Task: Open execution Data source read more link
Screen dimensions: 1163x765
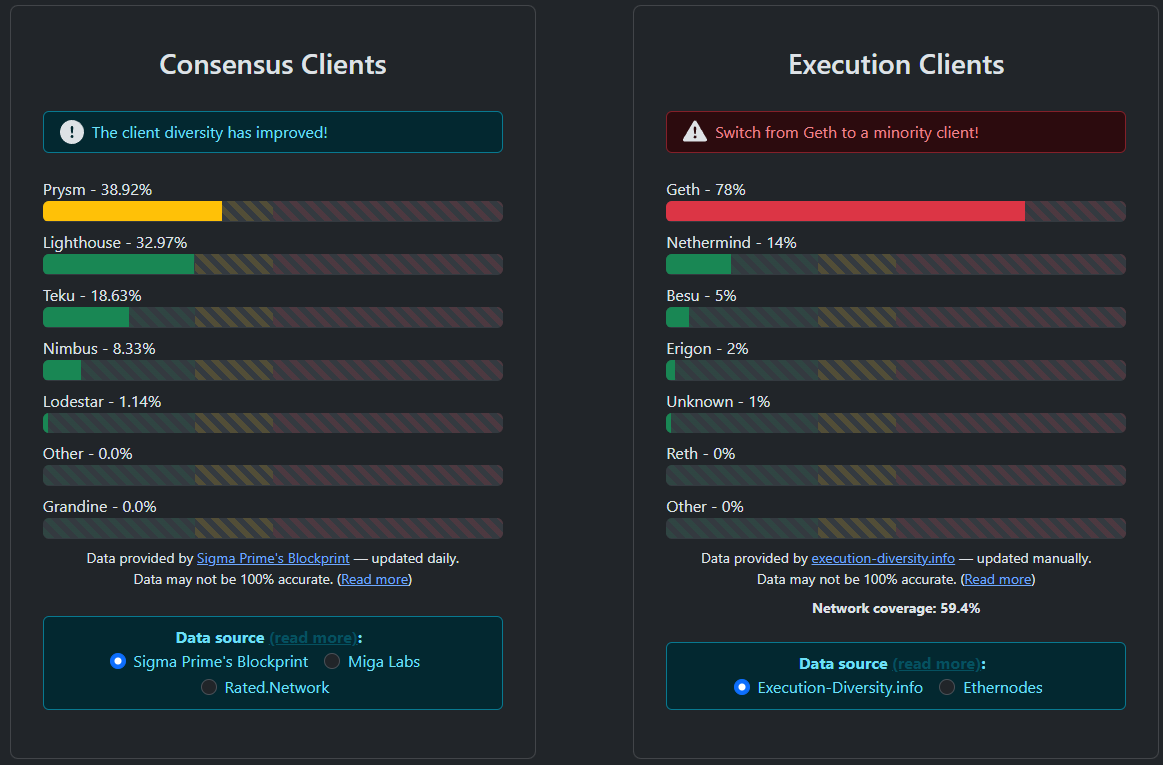Action: (x=935, y=663)
